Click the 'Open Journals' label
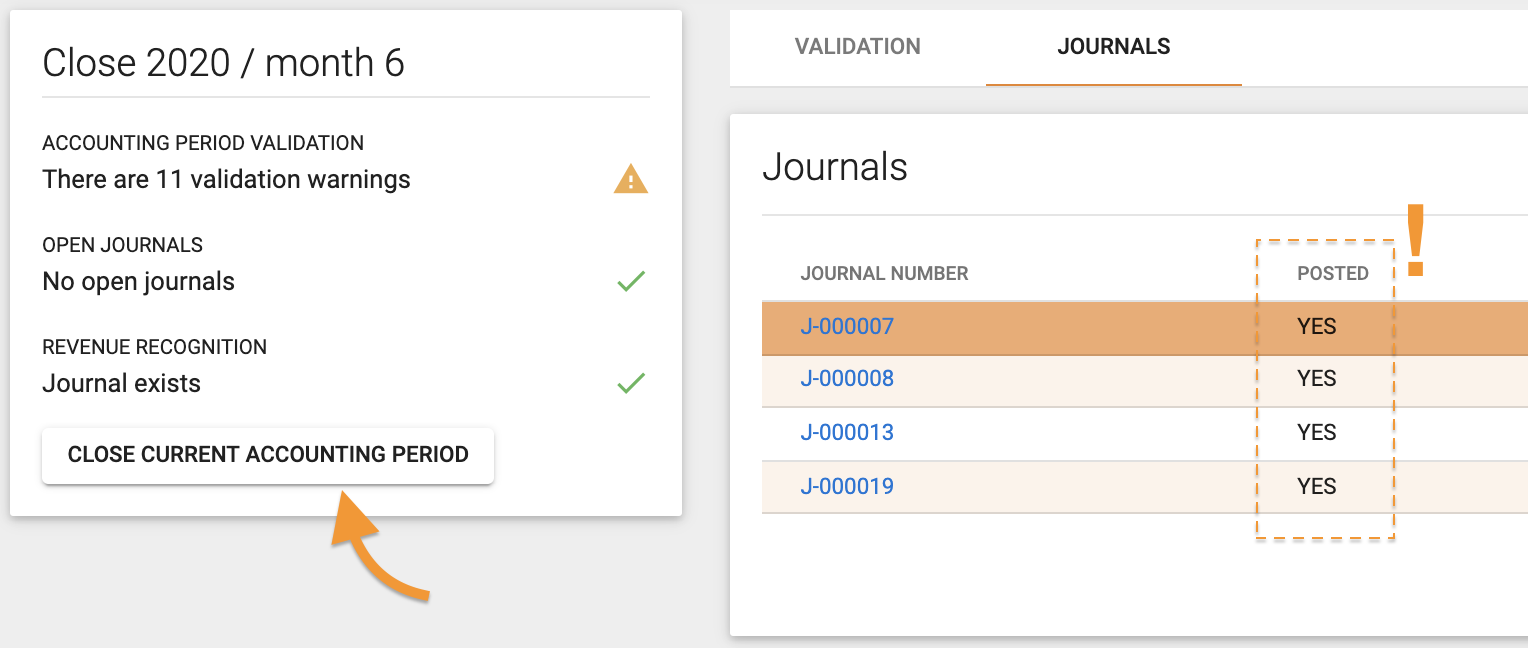Screen dimensions: 1528x648 coord(122,245)
